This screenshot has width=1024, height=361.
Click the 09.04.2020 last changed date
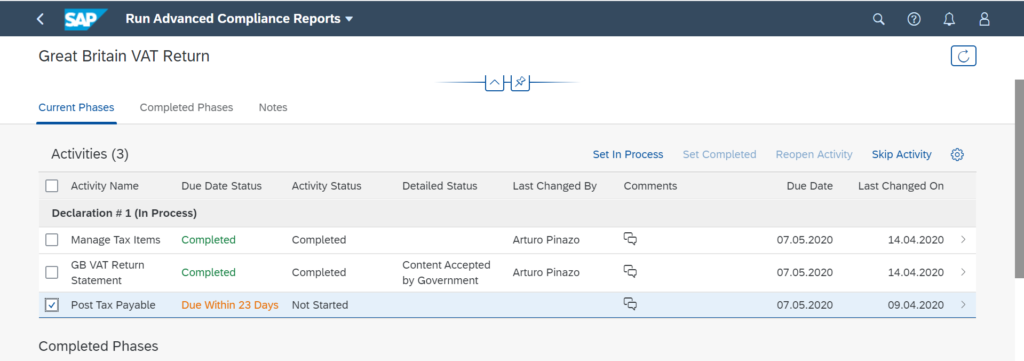click(x=916, y=305)
